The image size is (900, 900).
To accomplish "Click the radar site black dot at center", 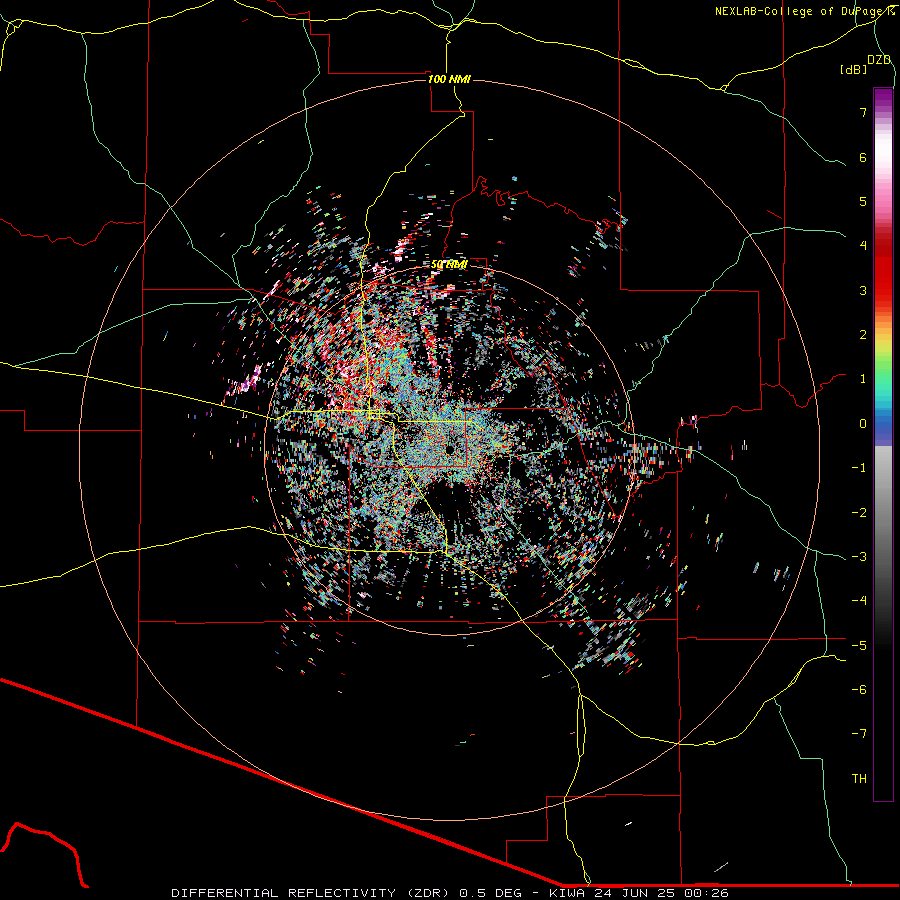I will click(449, 448).
